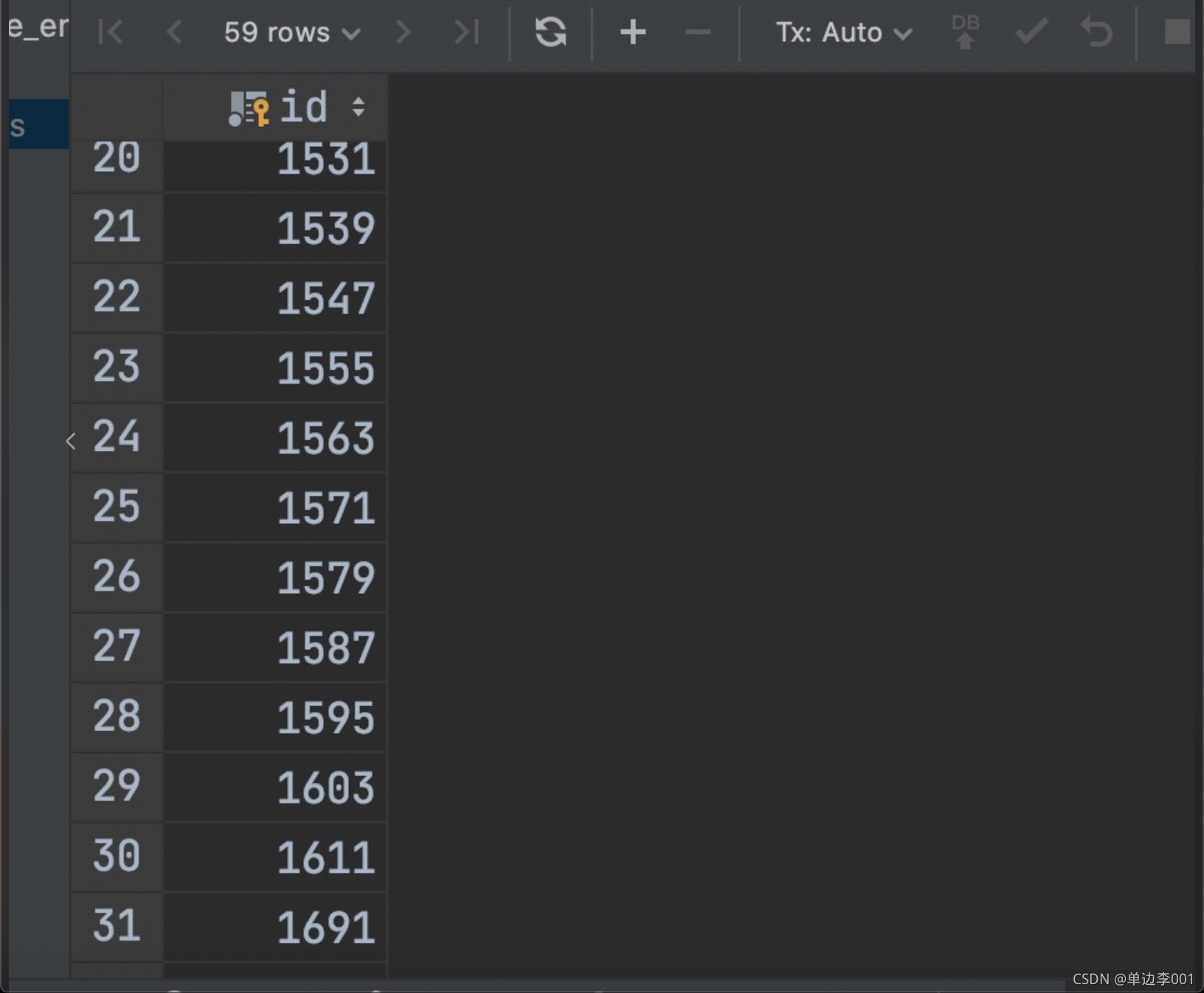Go to the next page of rows
Screen dimensions: 1204x993
coord(403,32)
